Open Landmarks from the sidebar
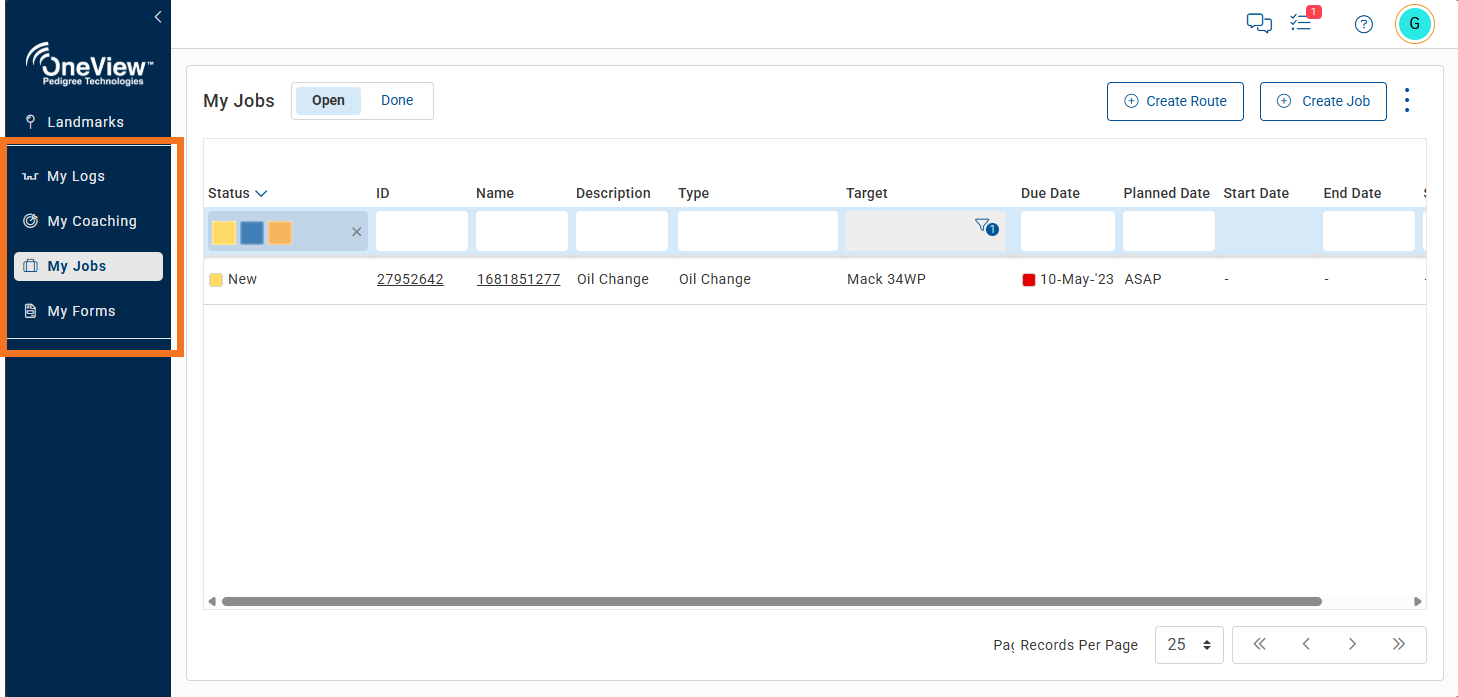 click(x=86, y=122)
